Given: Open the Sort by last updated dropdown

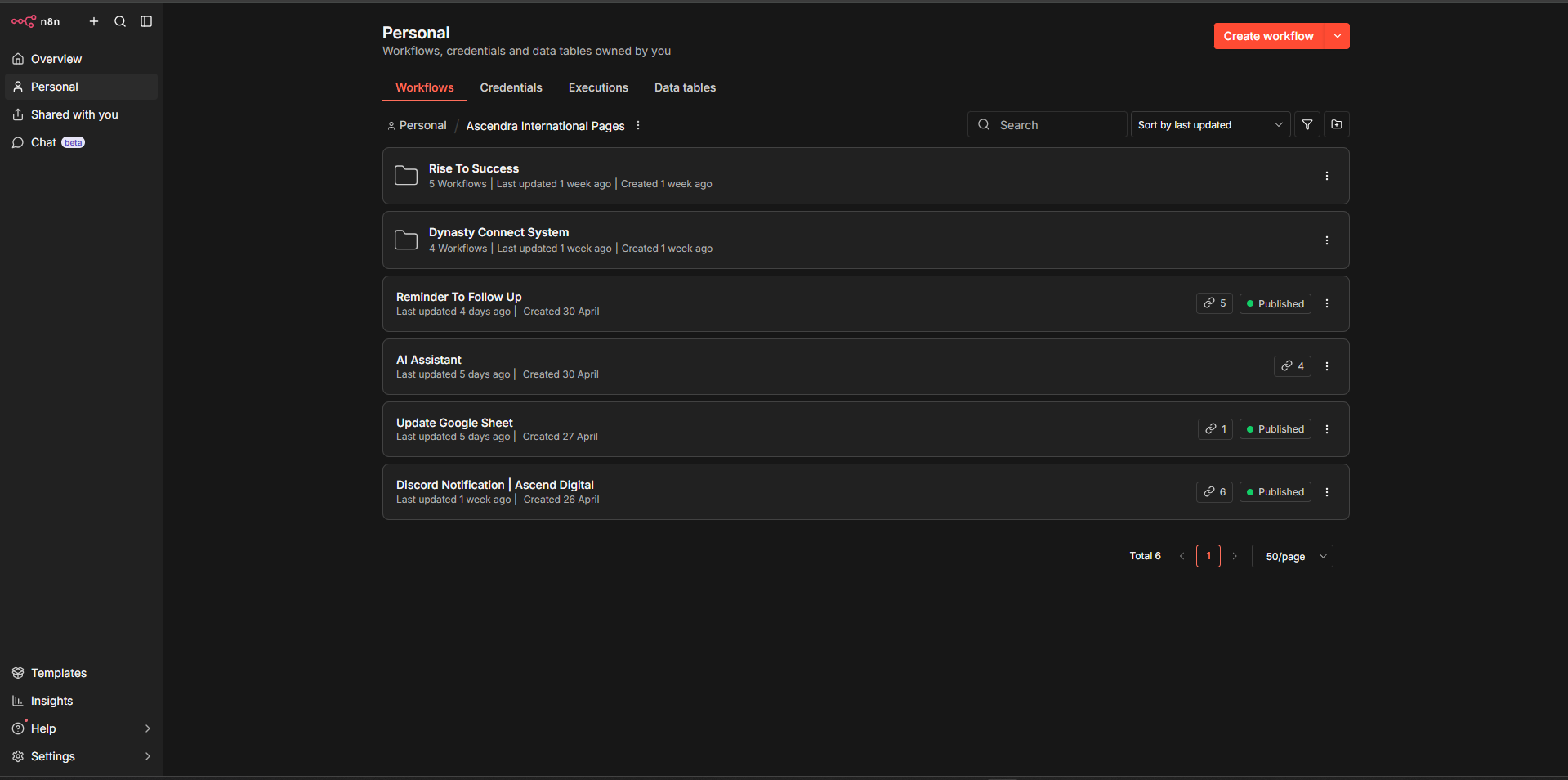Looking at the screenshot, I should tap(1210, 124).
